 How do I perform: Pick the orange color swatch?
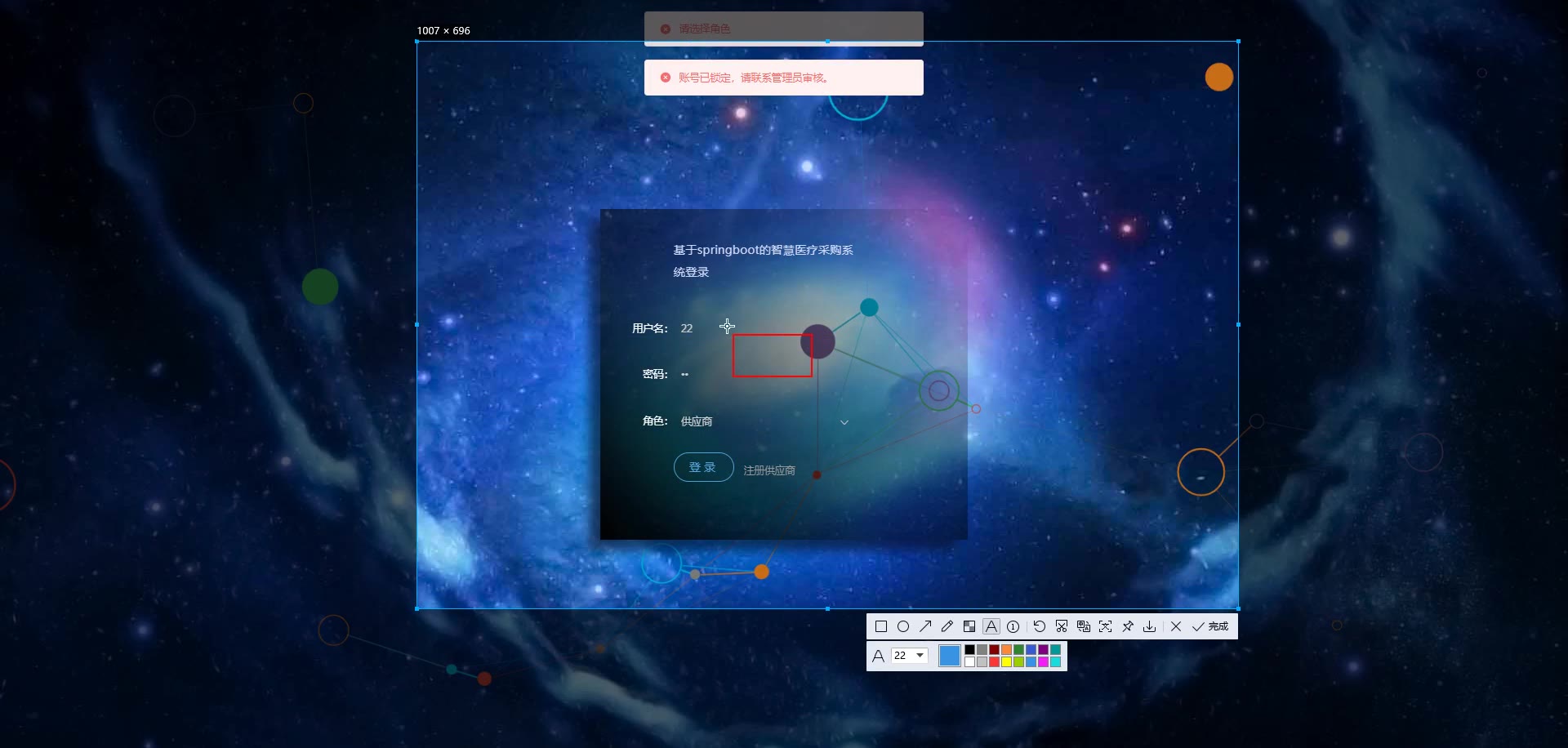[1006, 650]
